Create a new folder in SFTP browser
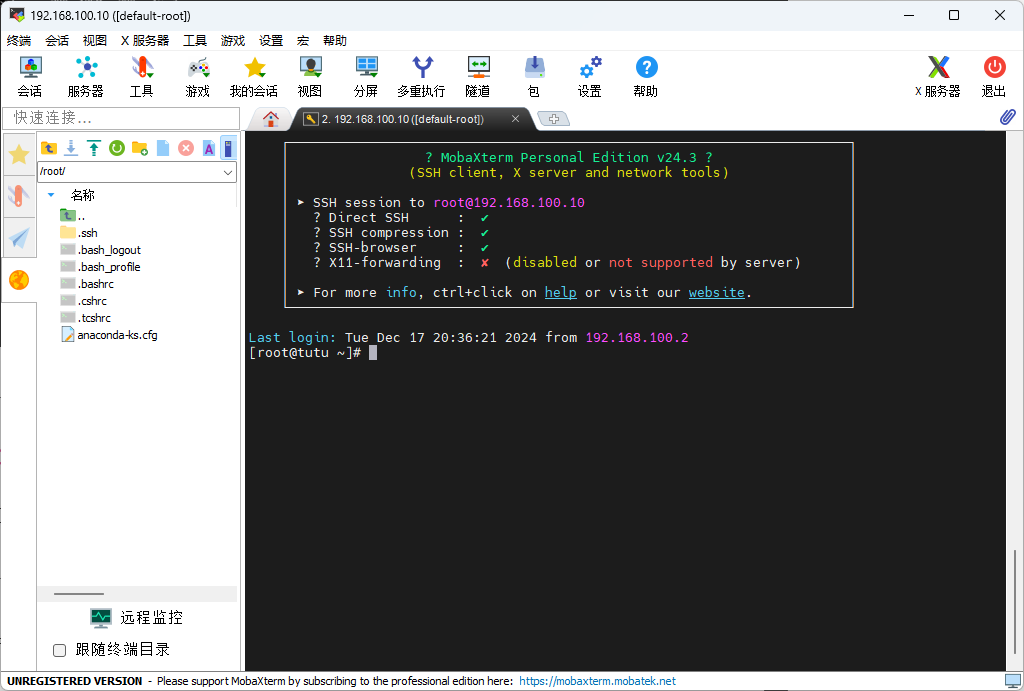 pos(140,148)
